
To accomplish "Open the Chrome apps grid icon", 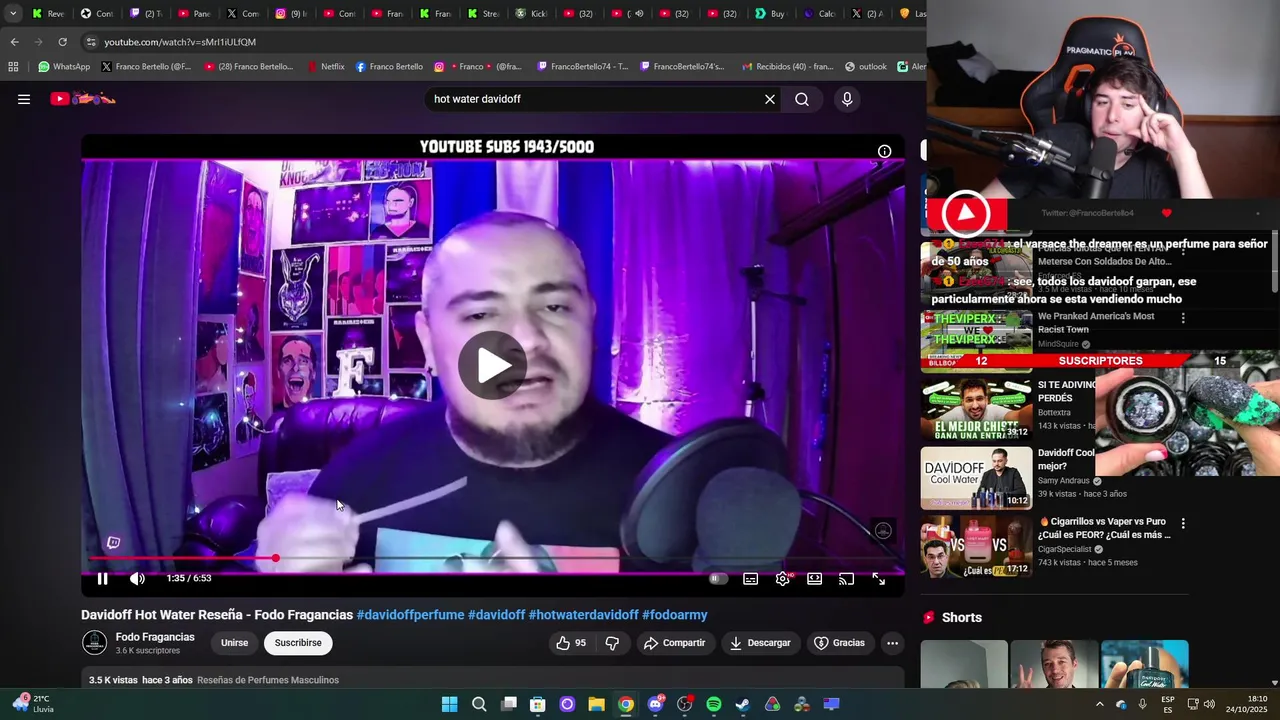I will [13, 67].
